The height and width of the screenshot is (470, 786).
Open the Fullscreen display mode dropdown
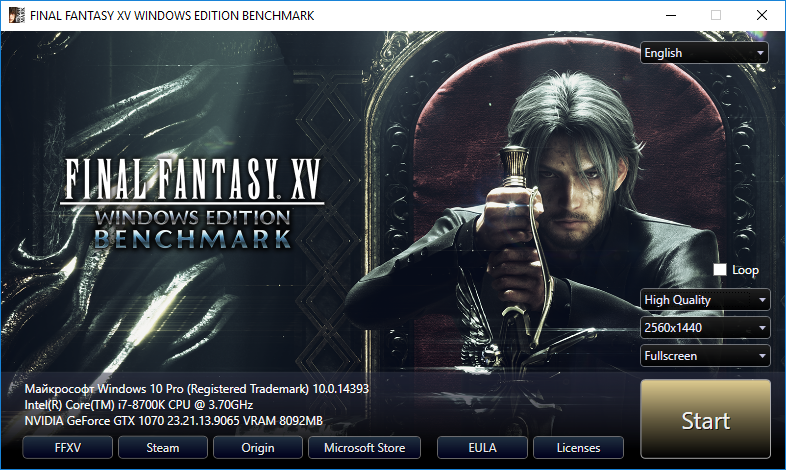pyautogui.click(x=705, y=356)
